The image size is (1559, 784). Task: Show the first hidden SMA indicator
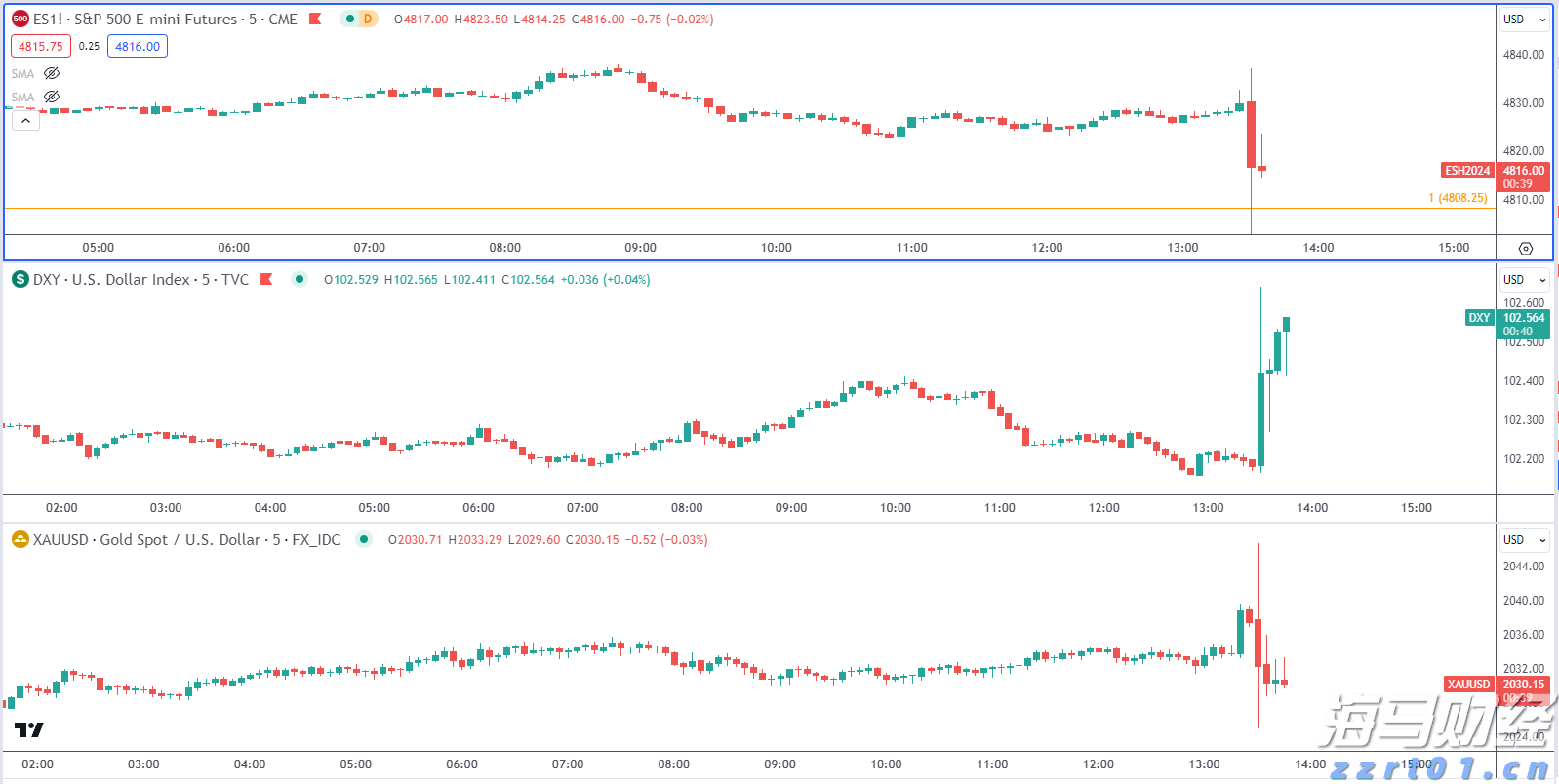pos(52,73)
